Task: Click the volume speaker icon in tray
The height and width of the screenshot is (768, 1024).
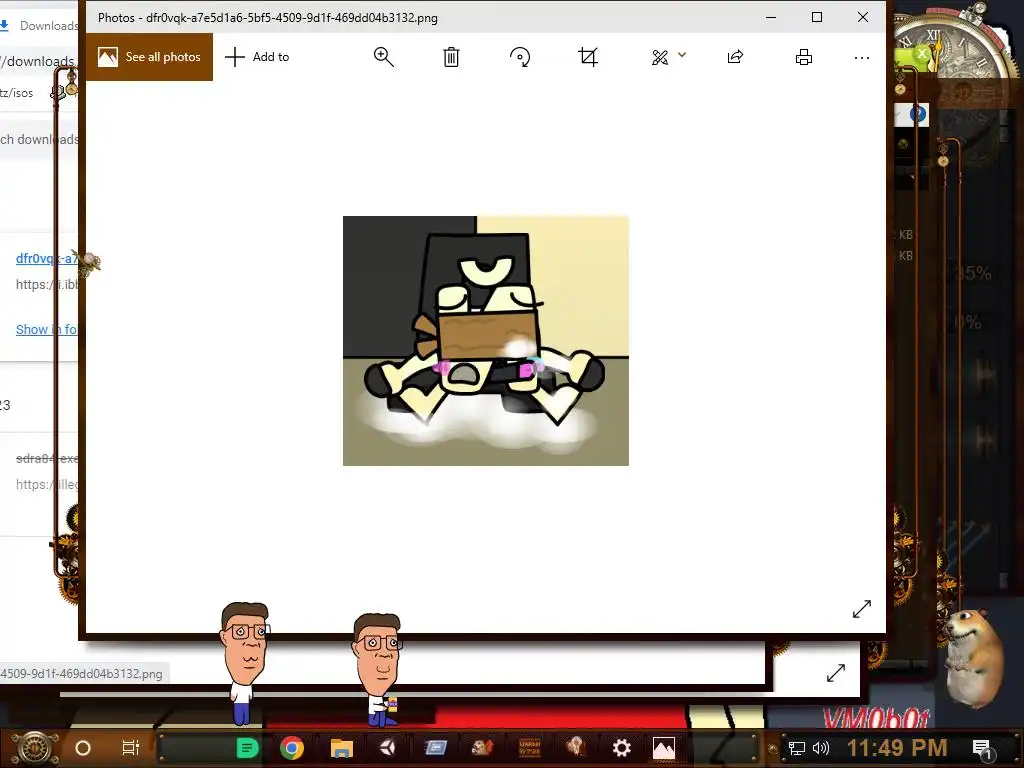Action: point(820,748)
